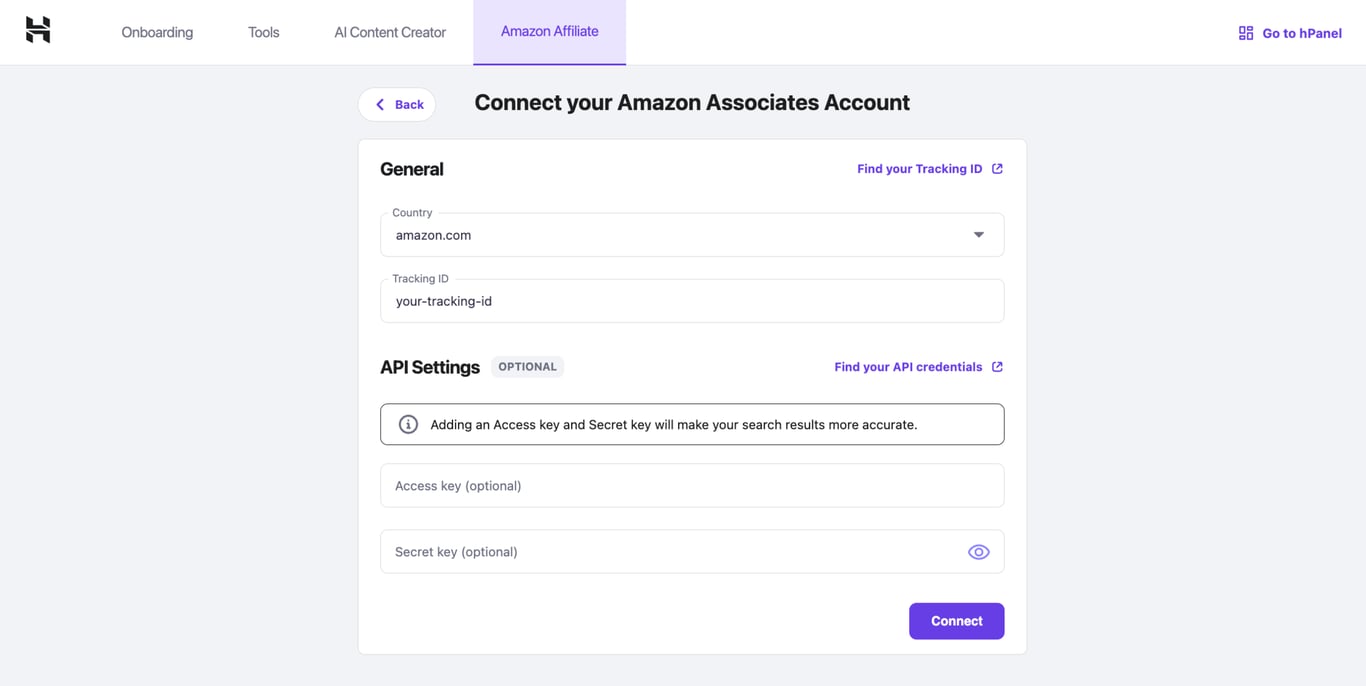Switch to the Onboarding tab
The image size is (1366, 686).
157,32
